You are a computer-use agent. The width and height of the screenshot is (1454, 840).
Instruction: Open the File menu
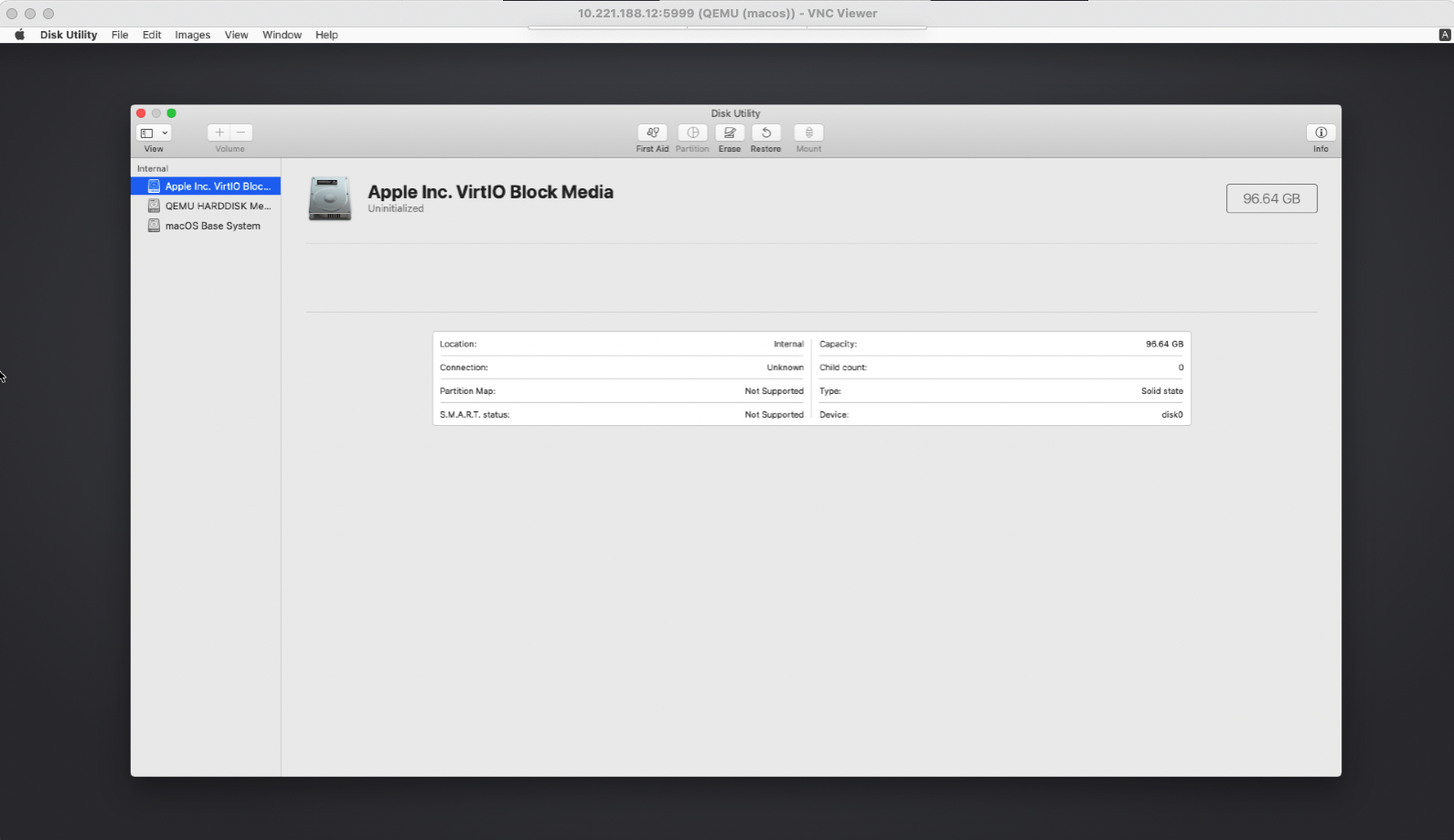[120, 35]
